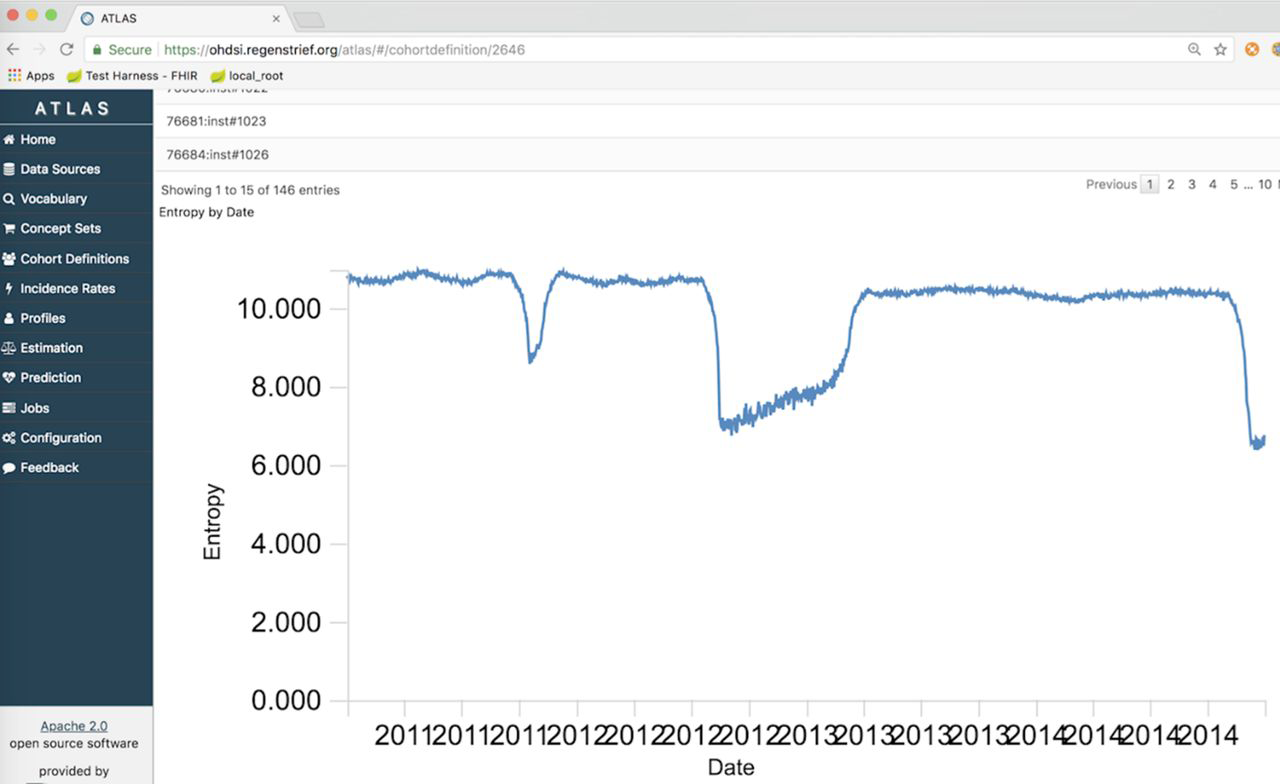Bookmark page with the star icon
This screenshot has width=1280, height=784.
coord(1220,49)
